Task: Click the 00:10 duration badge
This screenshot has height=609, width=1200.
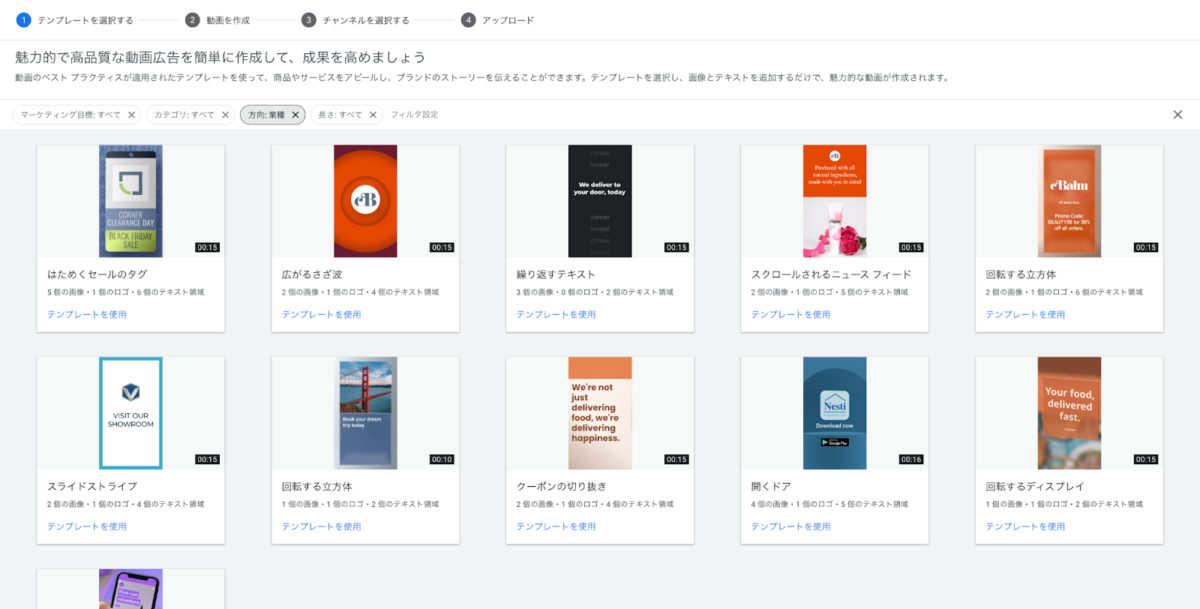Action: click(x=442, y=459)
